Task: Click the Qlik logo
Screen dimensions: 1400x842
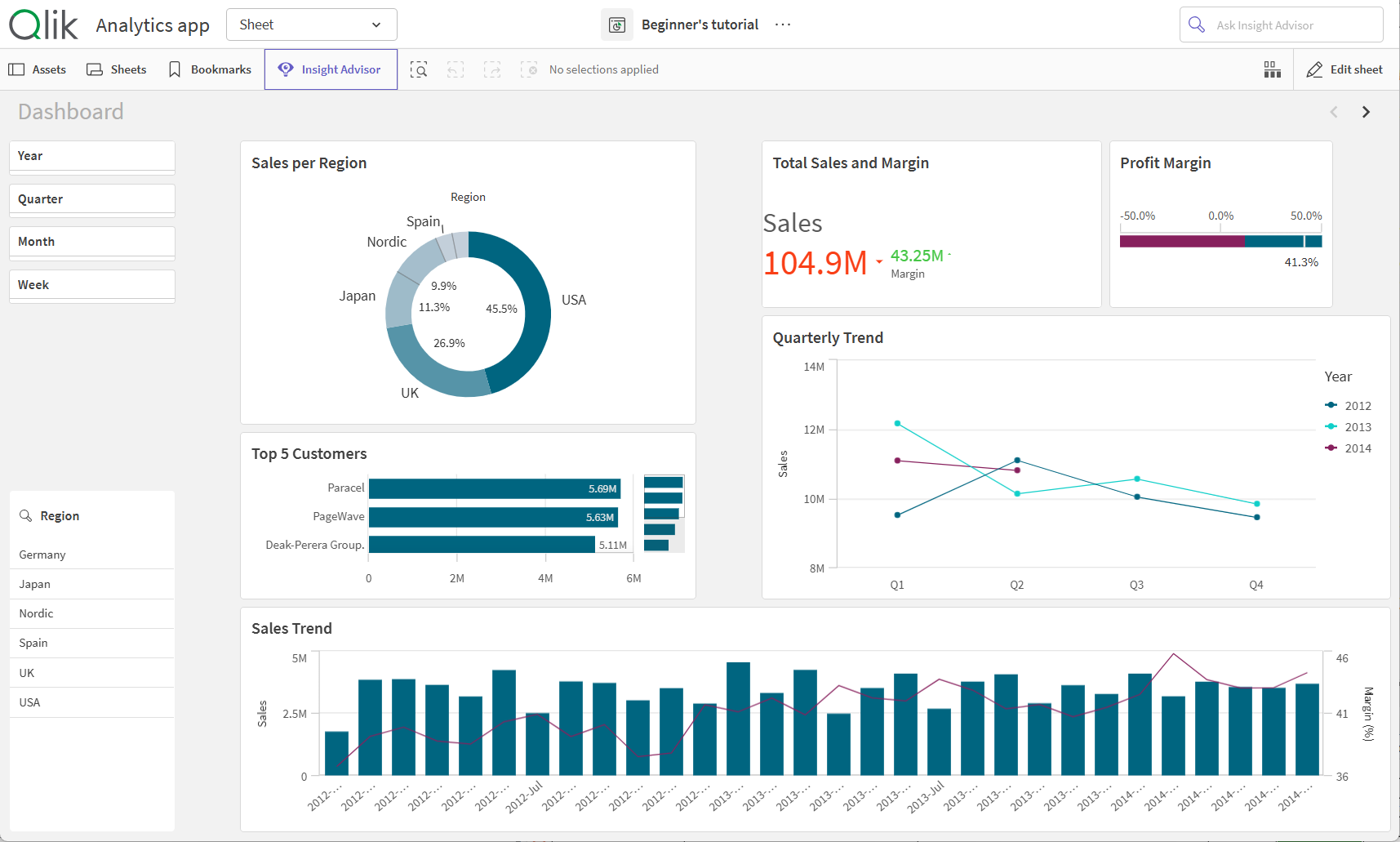Action: click(42, 25)
